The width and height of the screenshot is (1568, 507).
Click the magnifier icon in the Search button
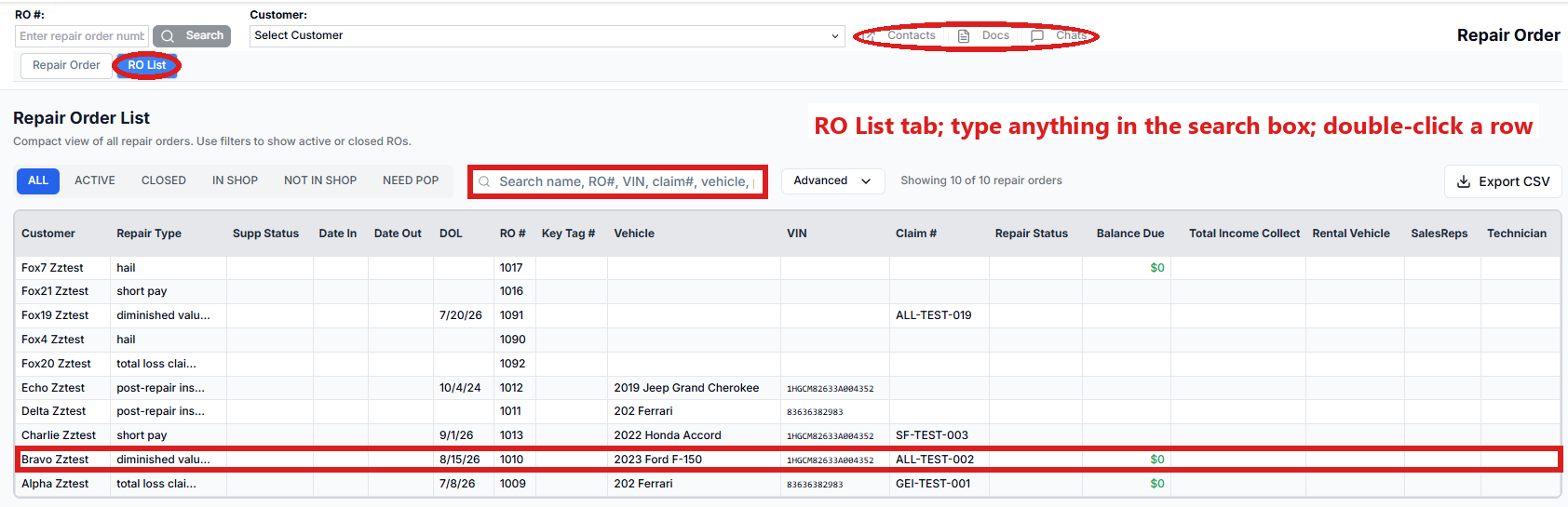tap(168, 36)
